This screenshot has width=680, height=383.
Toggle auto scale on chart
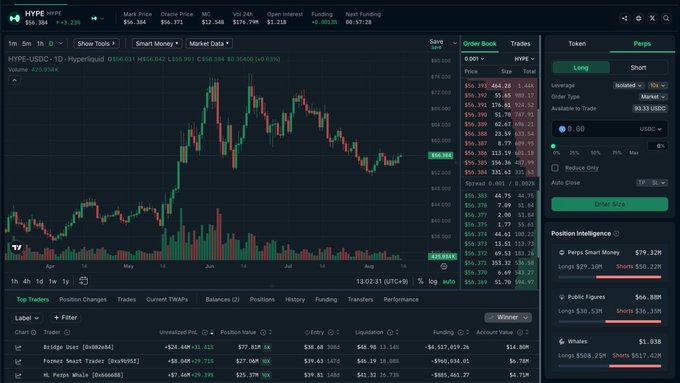click(x=449, y=282)
